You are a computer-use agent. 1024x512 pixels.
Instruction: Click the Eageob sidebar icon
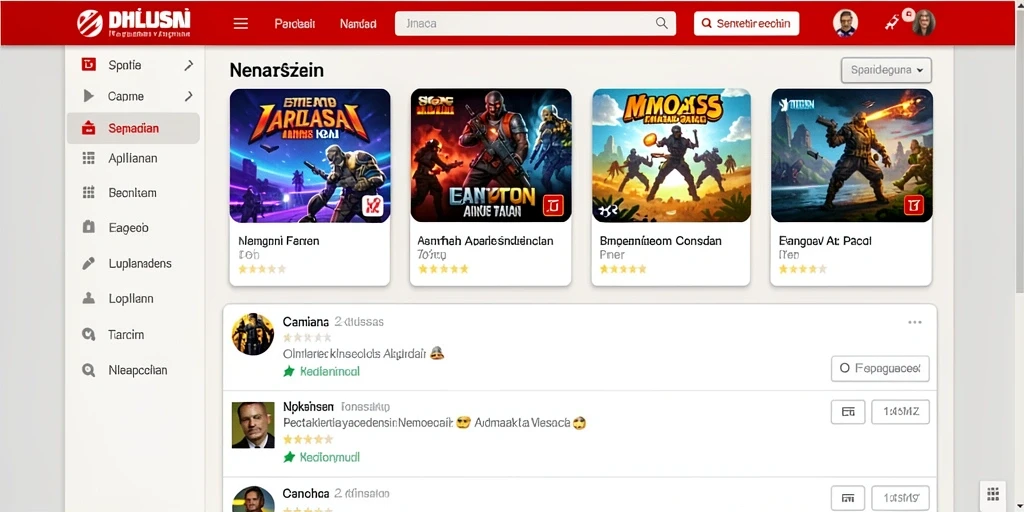pyautogui.click(x=89, y=227)
